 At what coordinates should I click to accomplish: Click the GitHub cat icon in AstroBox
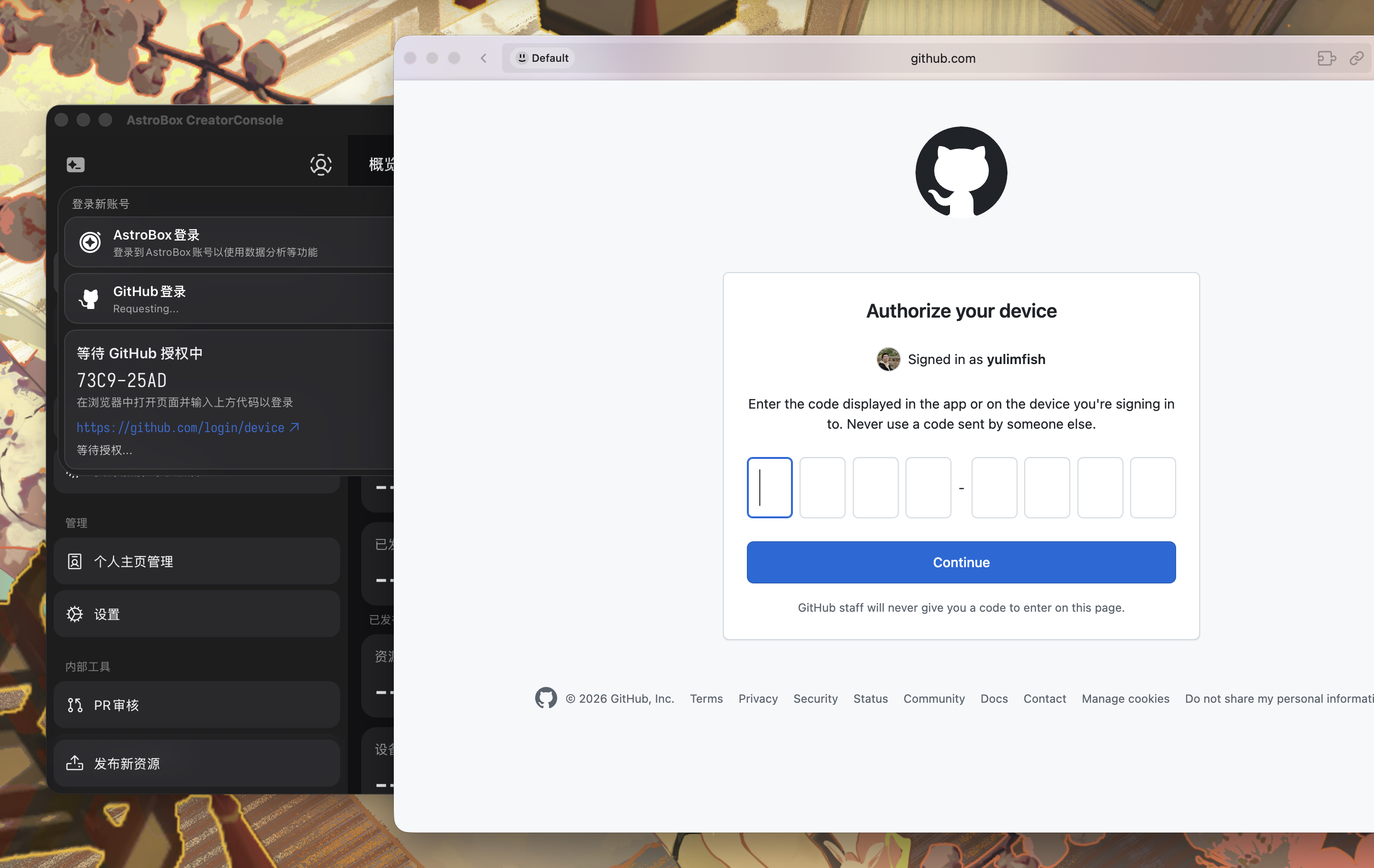(x=90, y=298)
